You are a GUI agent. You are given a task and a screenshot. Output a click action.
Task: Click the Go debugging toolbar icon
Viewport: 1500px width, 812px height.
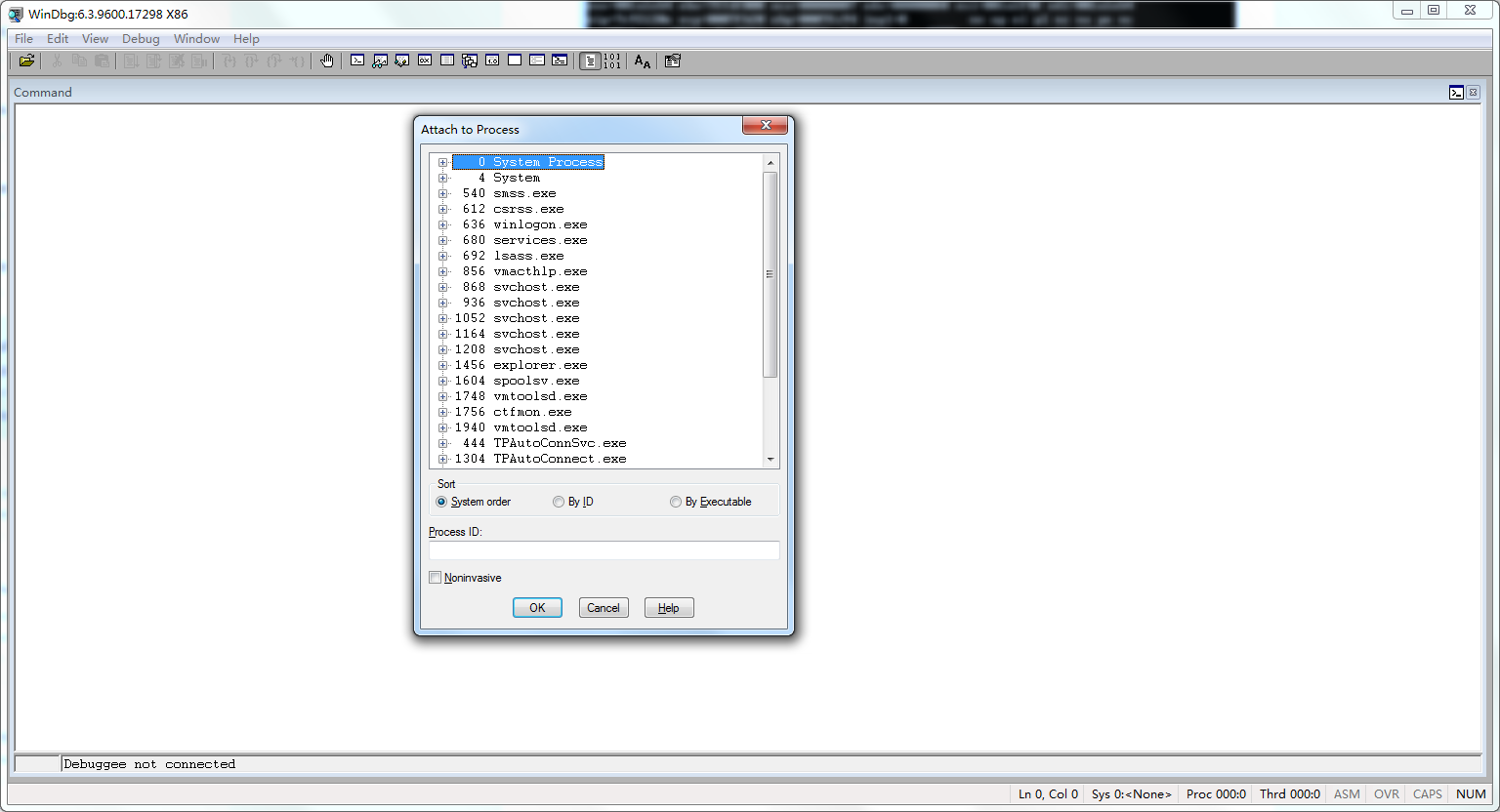pyautogui.click(x=131, y=61)
